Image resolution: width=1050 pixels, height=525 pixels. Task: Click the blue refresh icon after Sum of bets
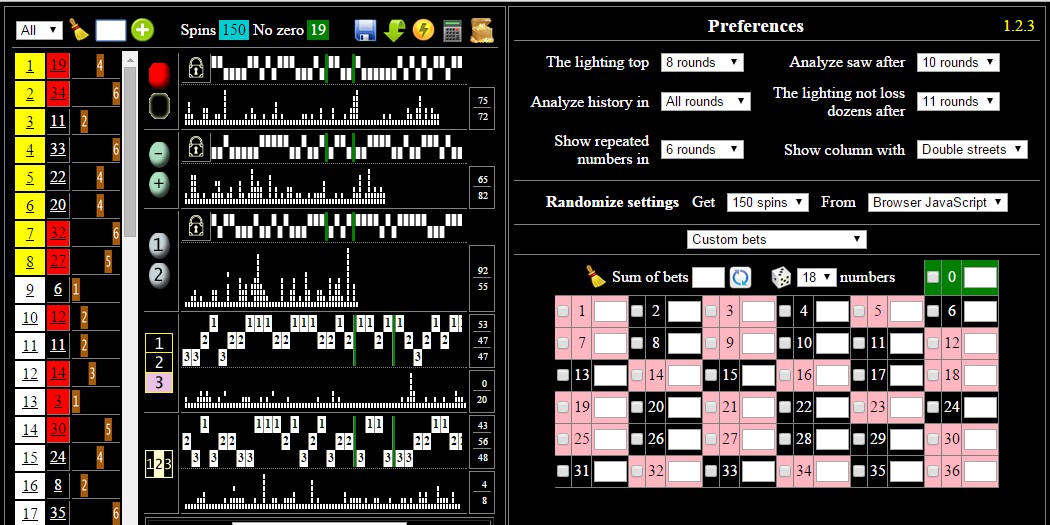[x=740, y=277]
